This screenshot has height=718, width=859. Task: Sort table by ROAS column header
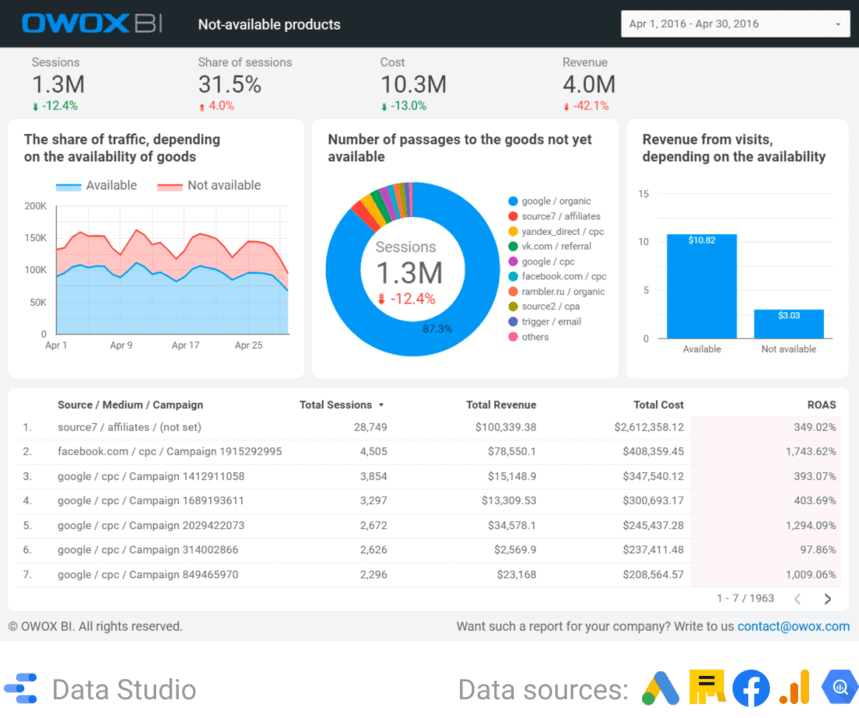tap(821, 405)
